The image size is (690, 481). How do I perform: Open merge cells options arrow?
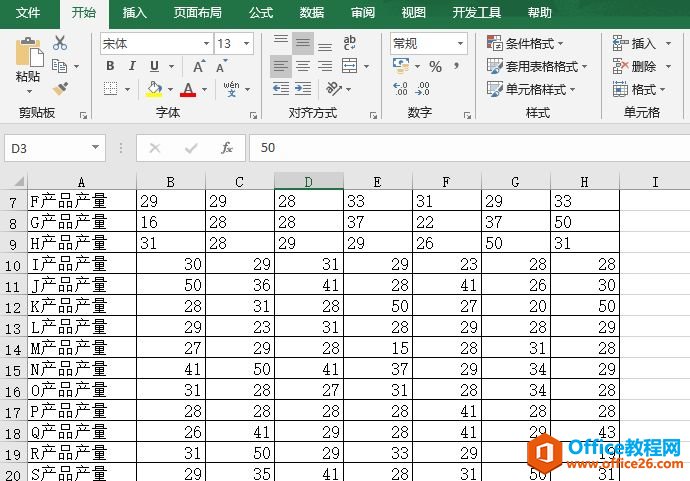[366, 66]
